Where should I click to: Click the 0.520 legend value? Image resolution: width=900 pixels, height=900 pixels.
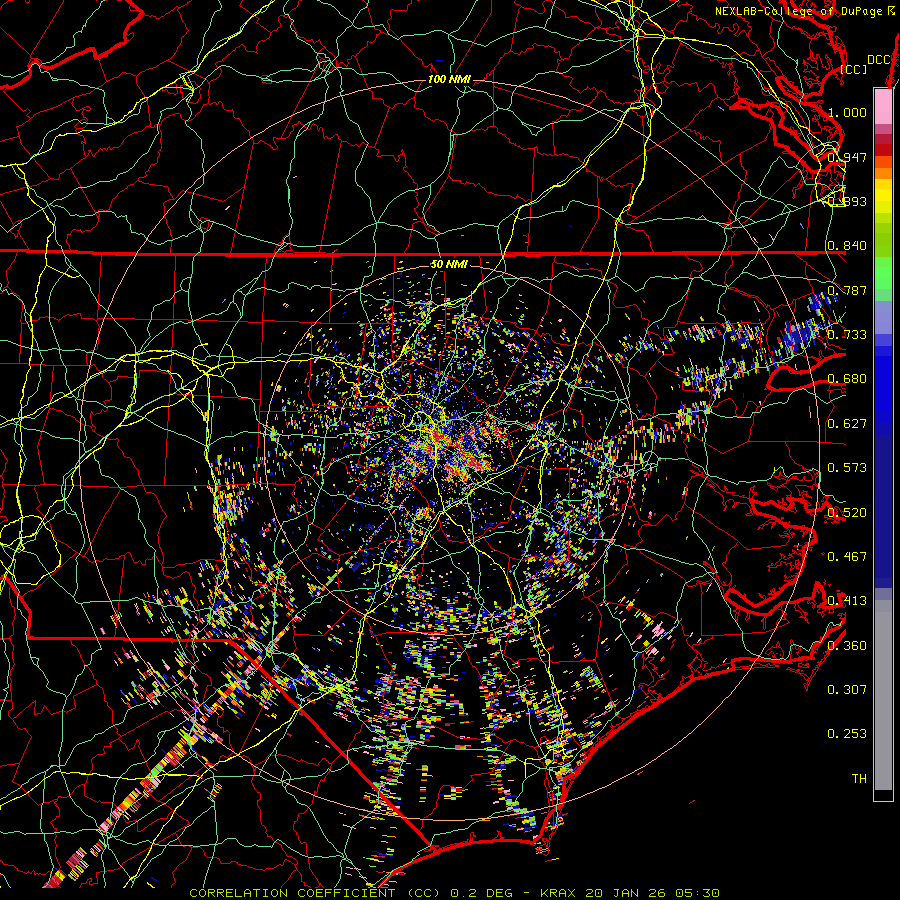pos(847,513)
